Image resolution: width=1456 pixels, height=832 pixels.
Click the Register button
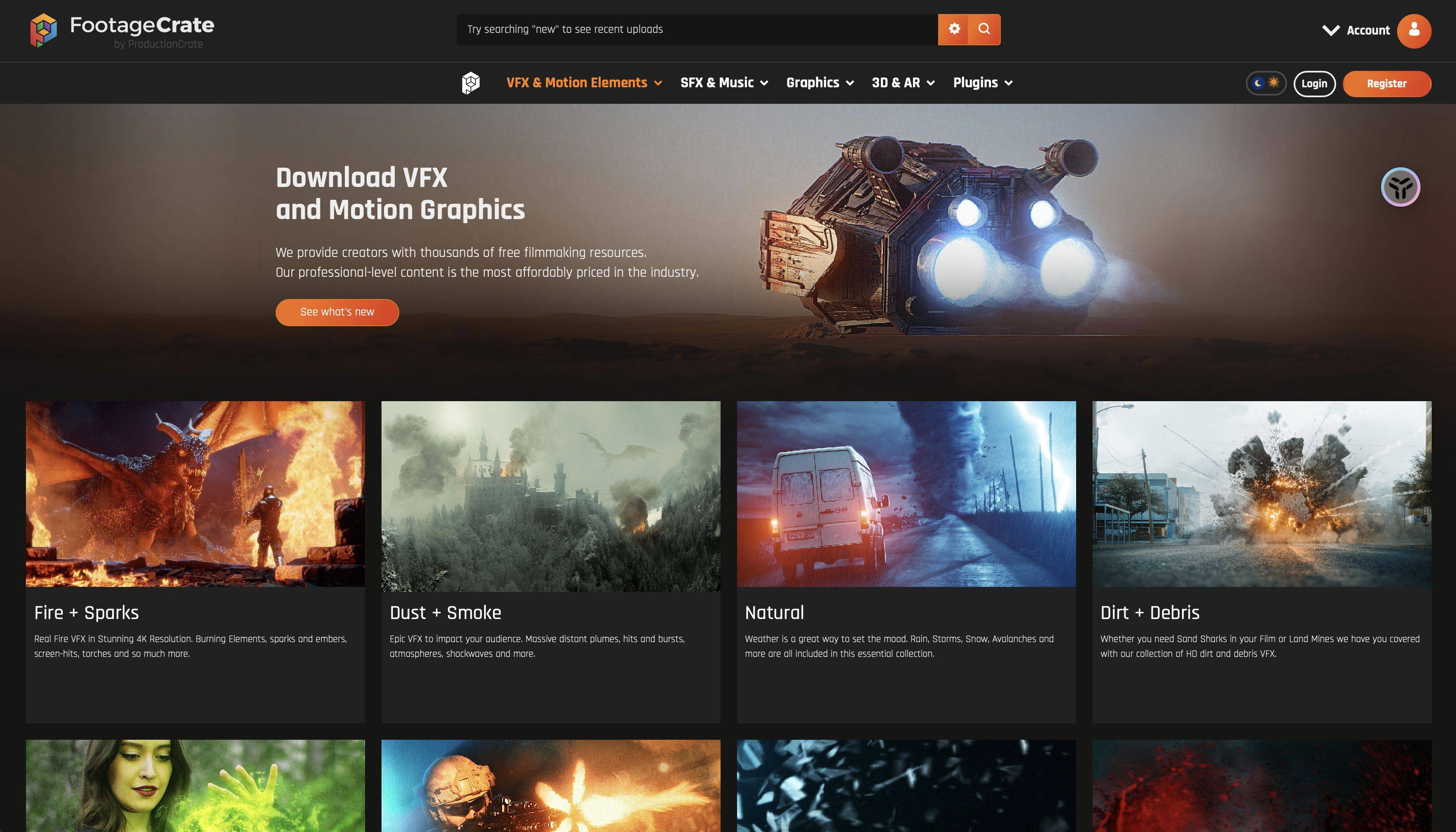[1386, 84]
